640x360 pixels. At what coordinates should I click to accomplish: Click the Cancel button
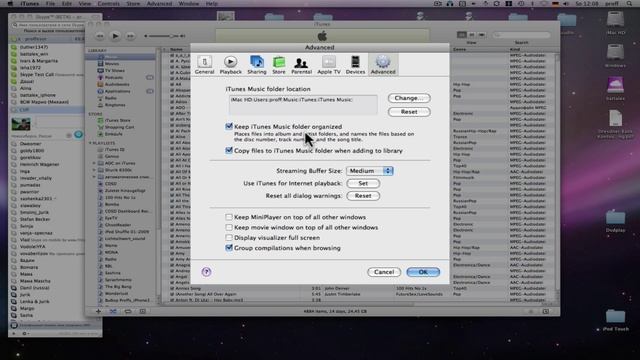click(384, 272)
